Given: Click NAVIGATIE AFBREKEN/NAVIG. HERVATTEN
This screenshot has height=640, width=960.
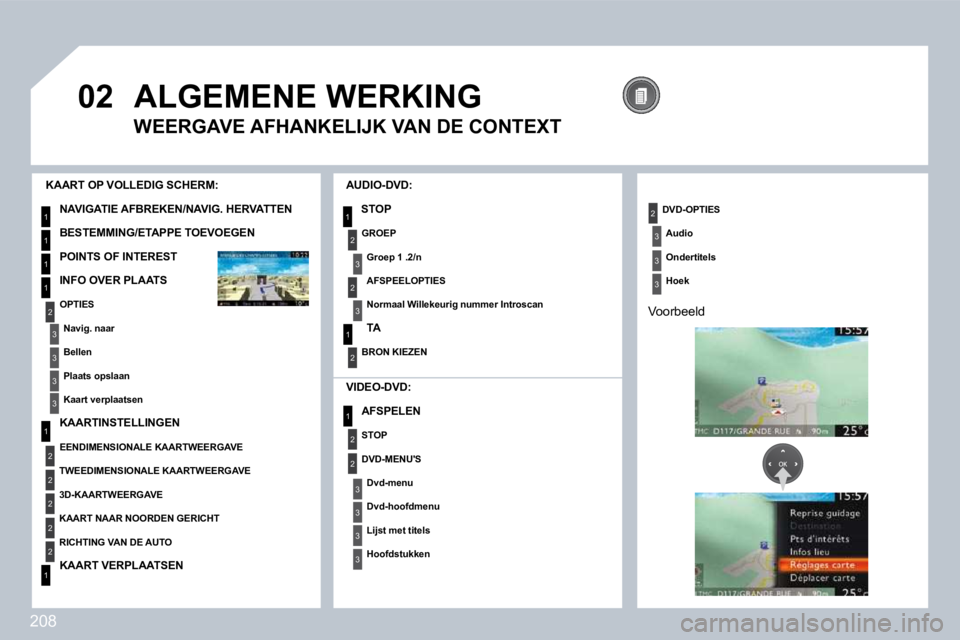Looking at the screenshot, I should tap(176, 209).
